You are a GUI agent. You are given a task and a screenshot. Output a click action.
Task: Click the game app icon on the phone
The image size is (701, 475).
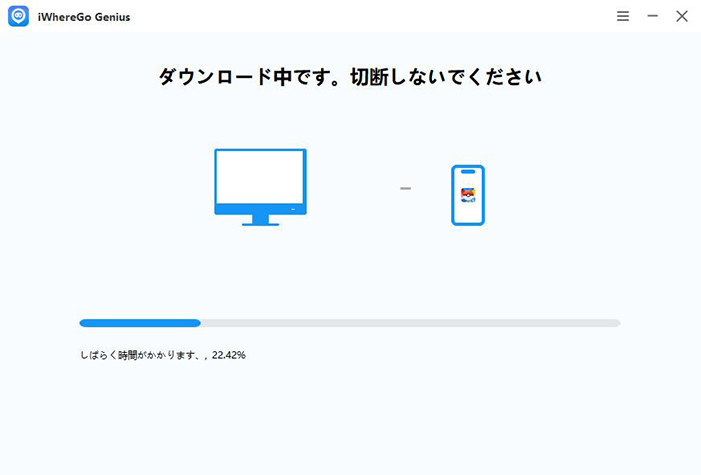468,195
